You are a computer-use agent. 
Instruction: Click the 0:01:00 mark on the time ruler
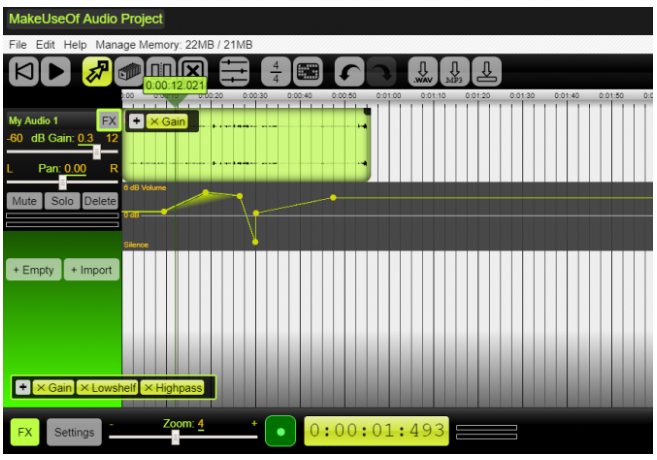point(388,96)
